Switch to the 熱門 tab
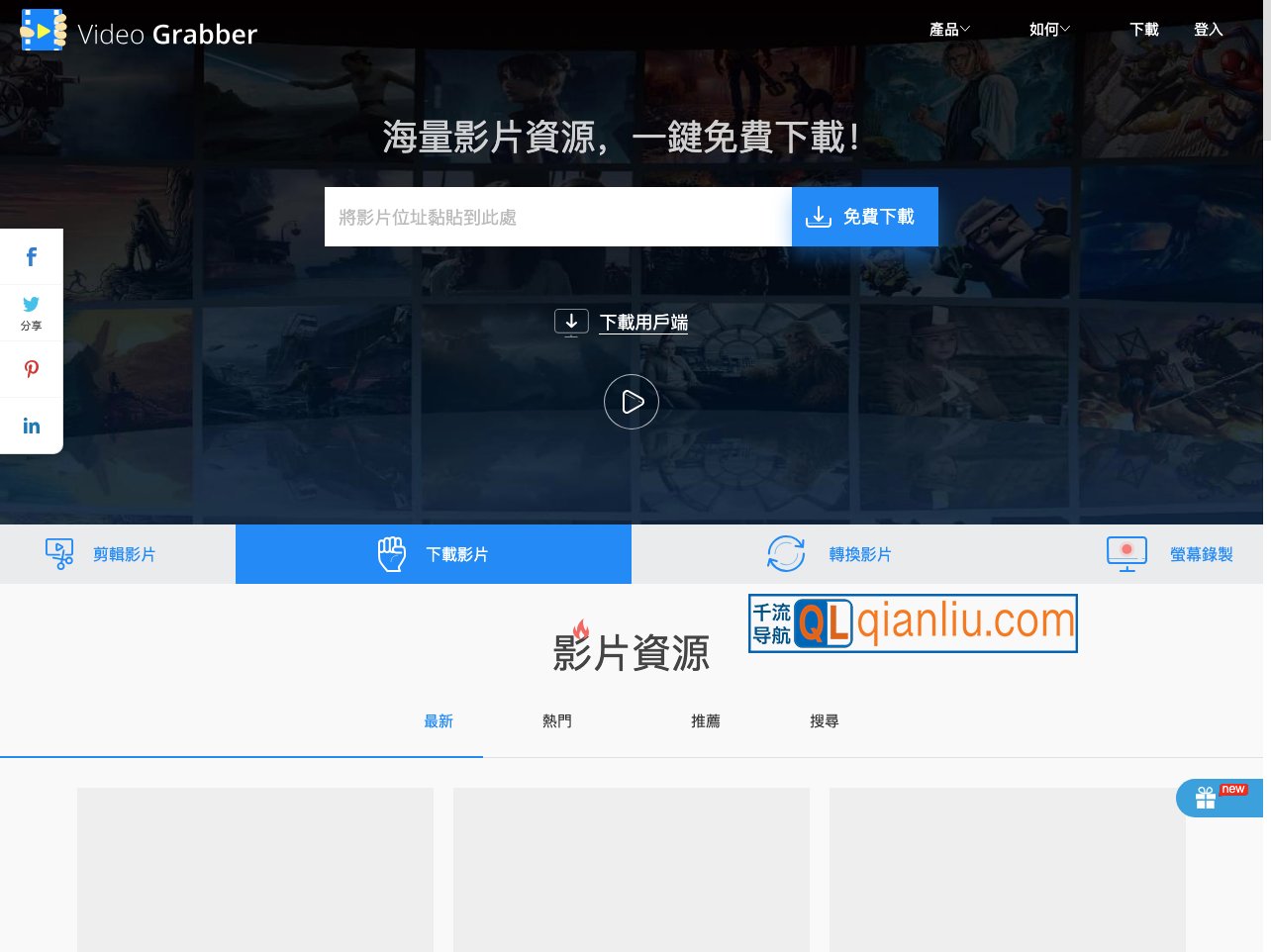This screenshot has height=952, width=1271. pos(557,720)
